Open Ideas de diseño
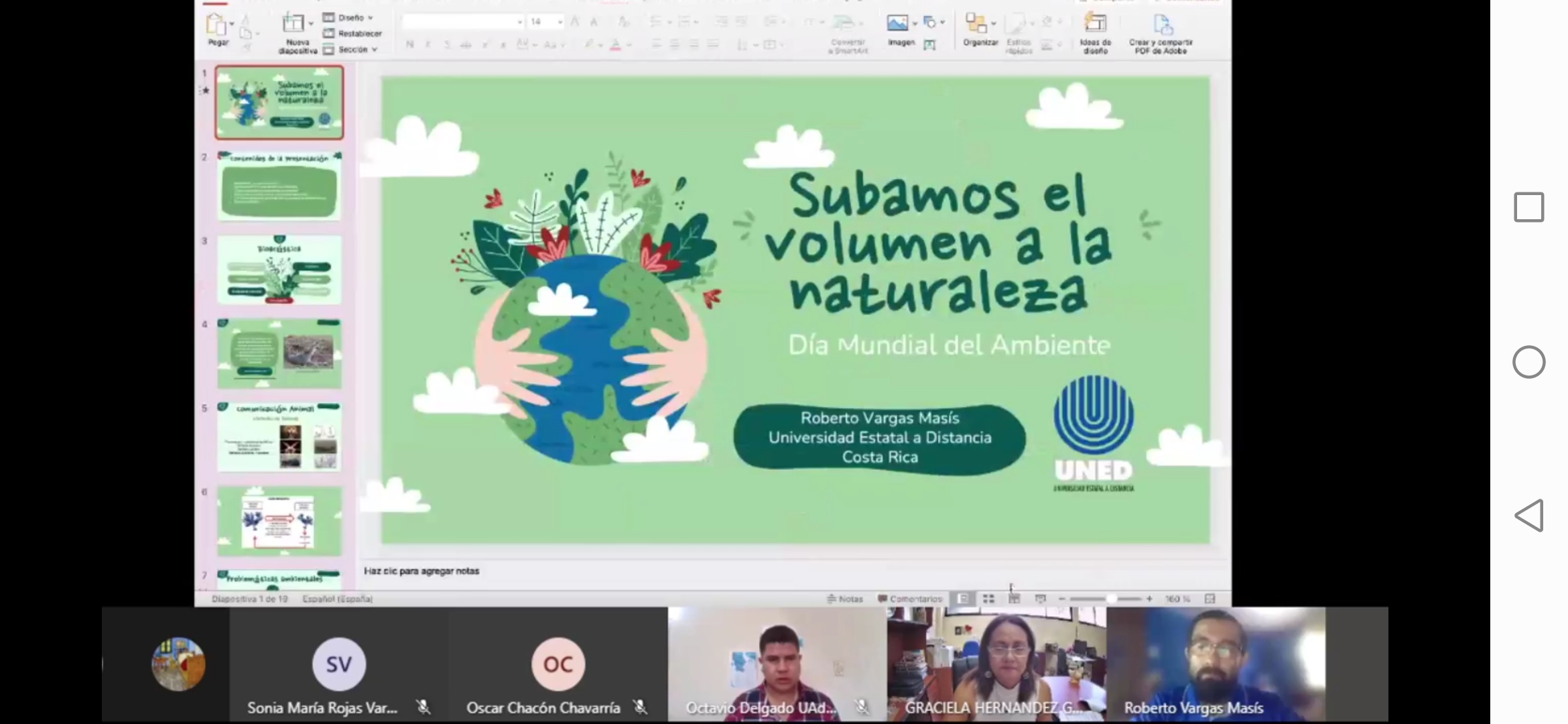 click(1095, 24)
